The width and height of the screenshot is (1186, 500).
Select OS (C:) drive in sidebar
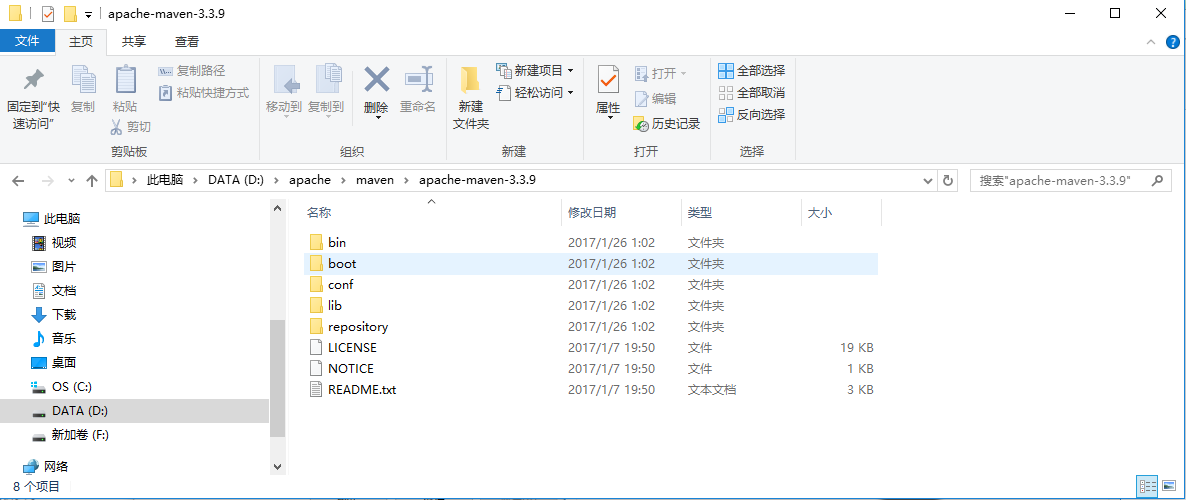pyautogui.click(x=61, y=387)
